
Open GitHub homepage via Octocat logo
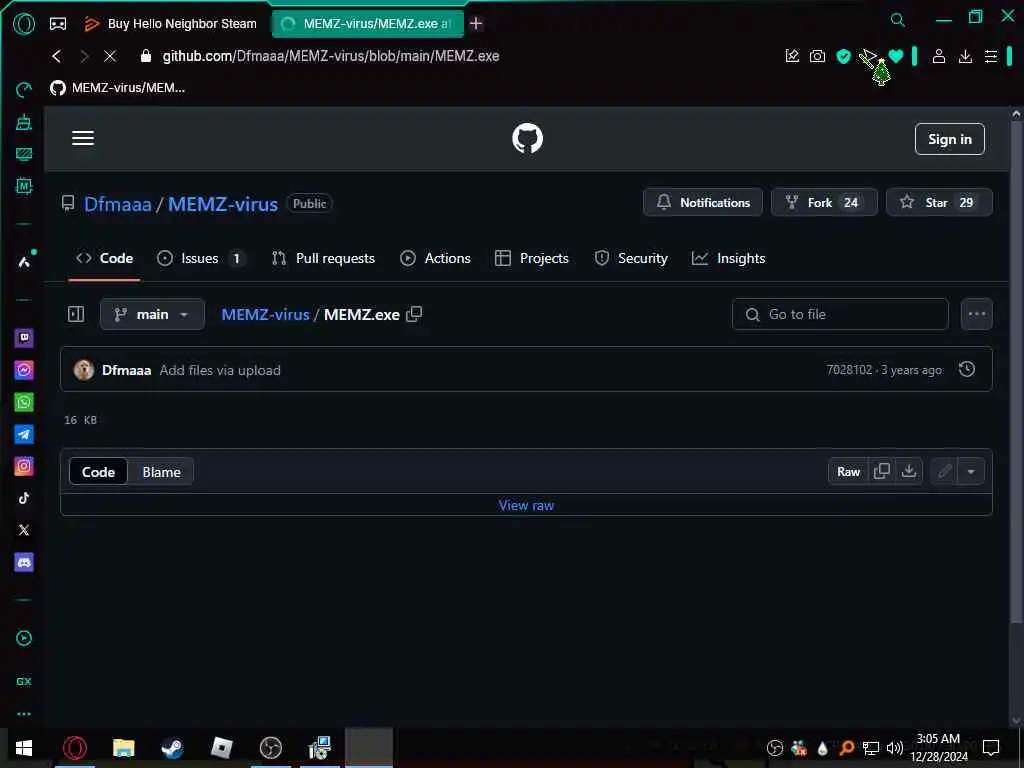click(527, 138)
